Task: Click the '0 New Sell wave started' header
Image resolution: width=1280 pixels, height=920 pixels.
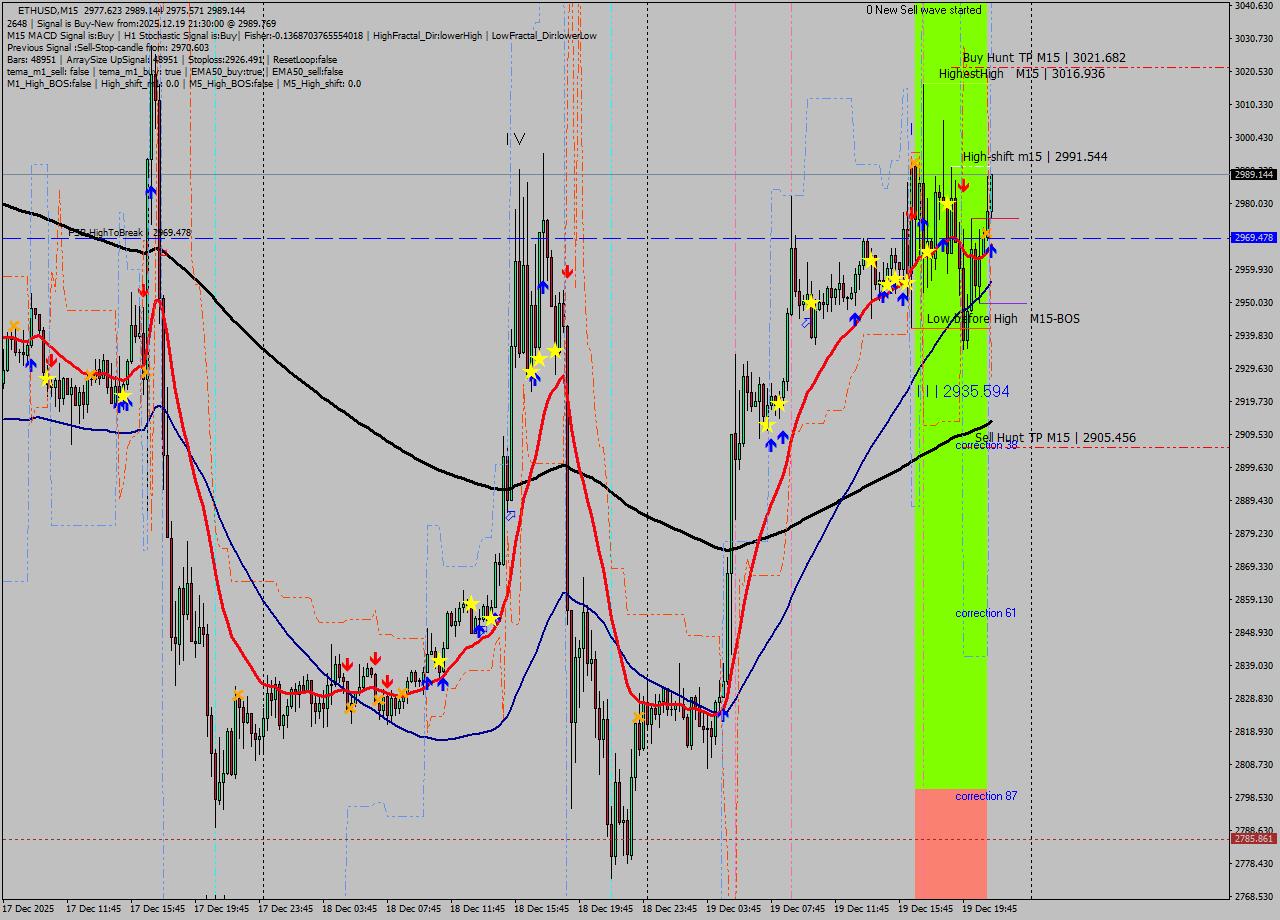Action: [x=924, y=9]
